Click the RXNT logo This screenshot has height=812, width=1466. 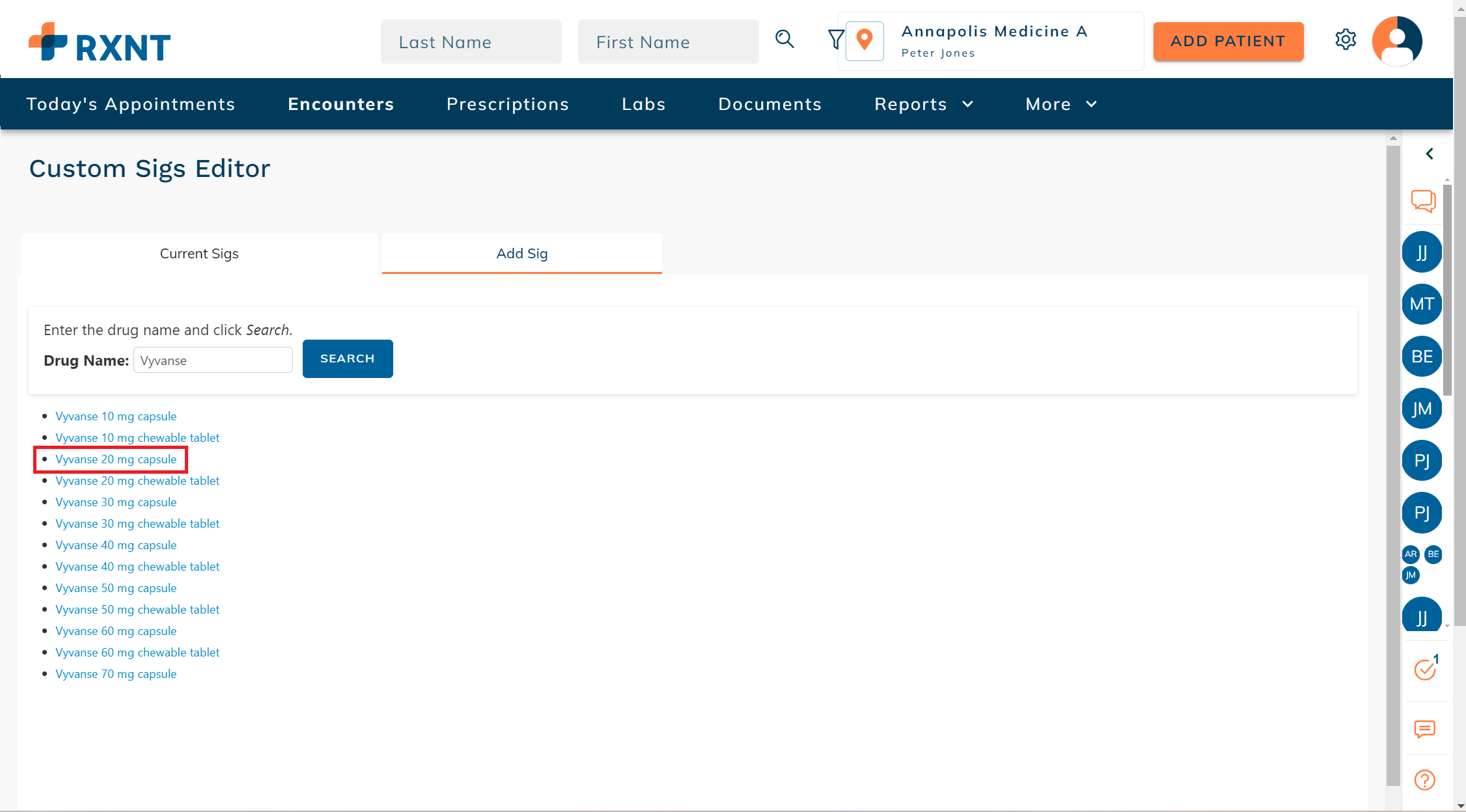coord(100,43)
